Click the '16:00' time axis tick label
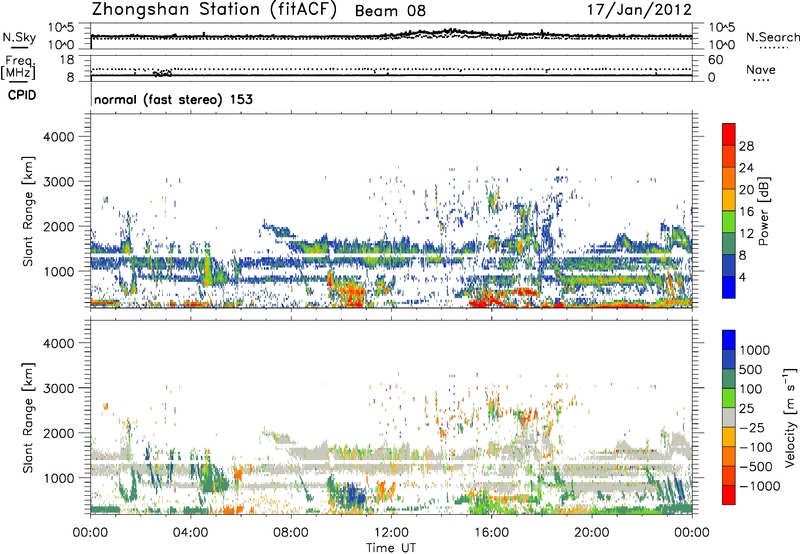This screenshot has height=554, width=800. 491,533
